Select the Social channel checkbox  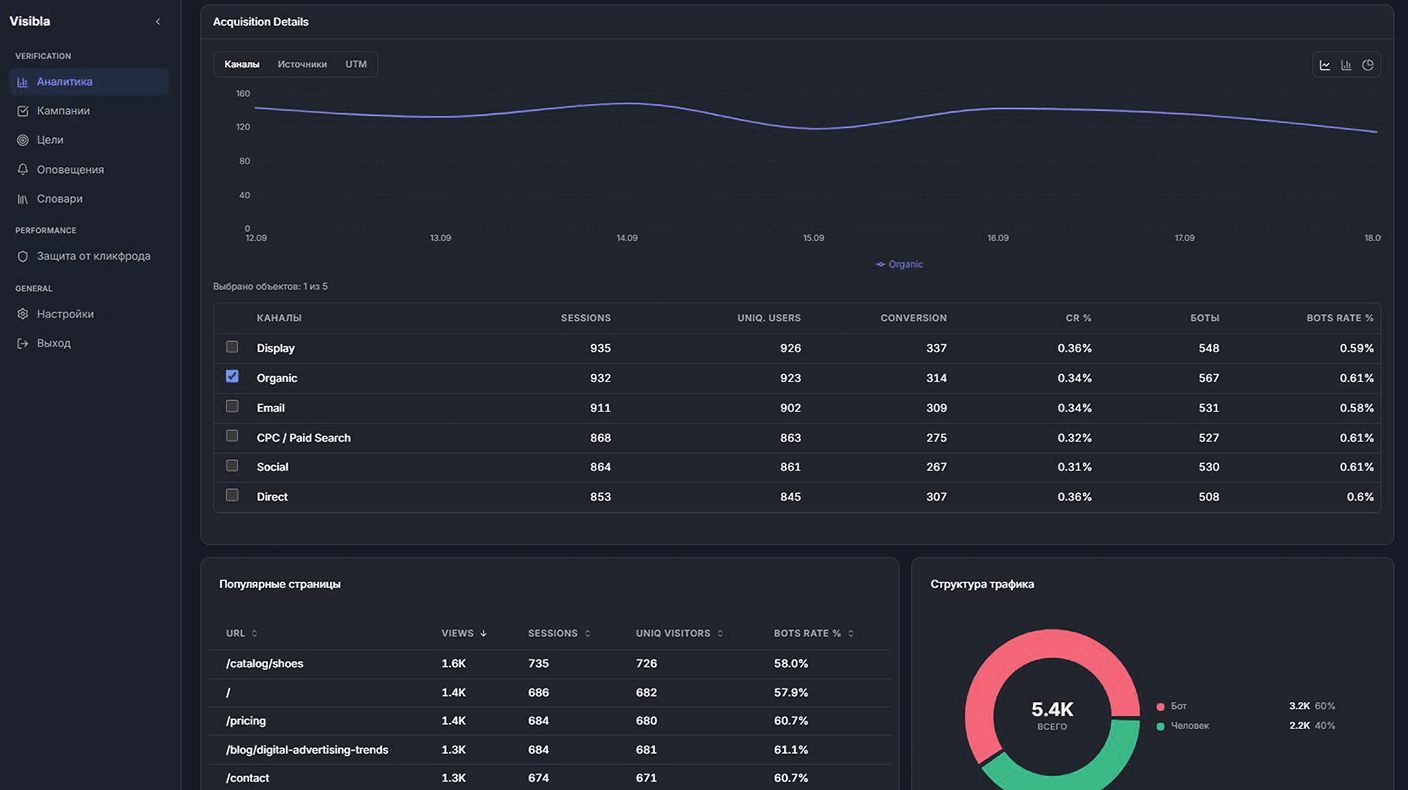232,466
